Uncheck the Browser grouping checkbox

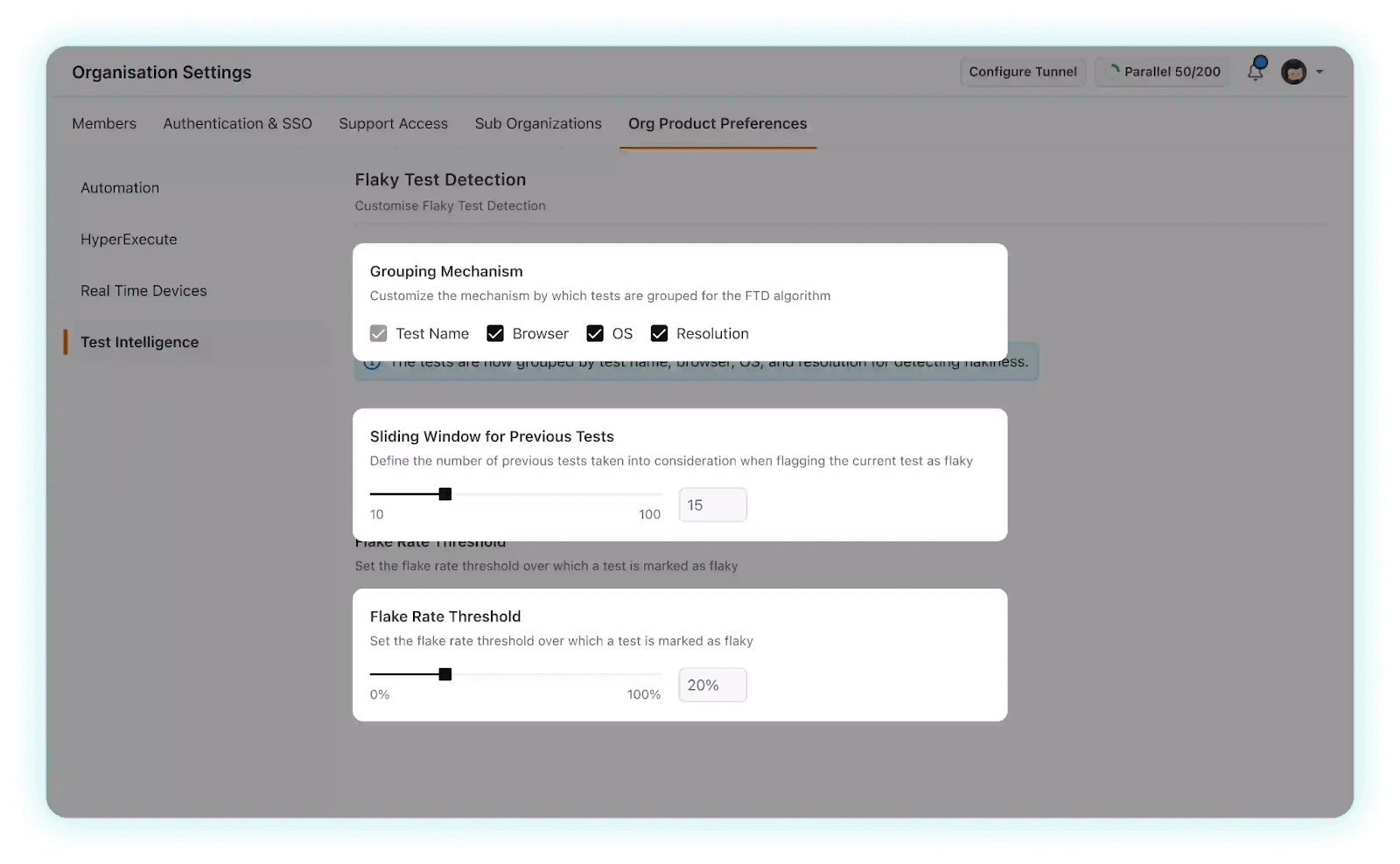pos(495,333)
